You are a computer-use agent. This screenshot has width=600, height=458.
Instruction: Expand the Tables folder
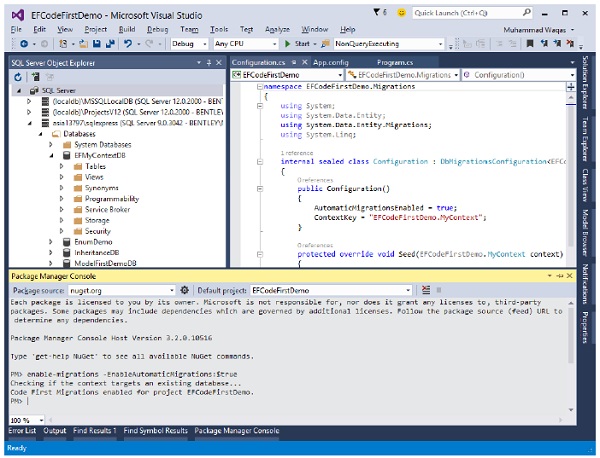click(x=63, y=167)
